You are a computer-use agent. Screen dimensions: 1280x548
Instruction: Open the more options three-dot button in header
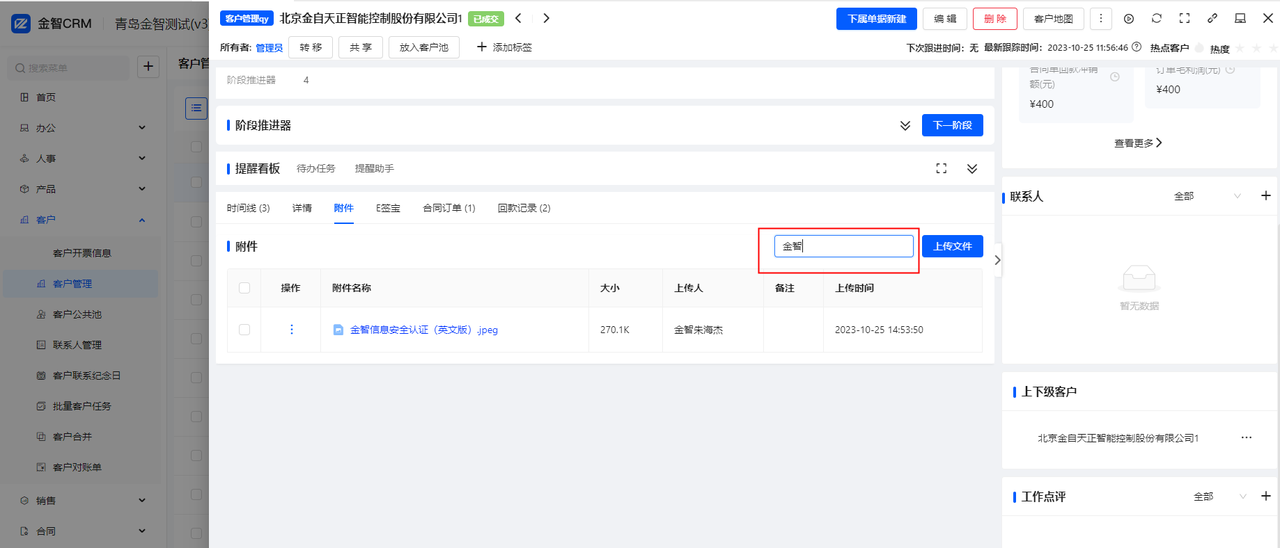click(1101, 19)
